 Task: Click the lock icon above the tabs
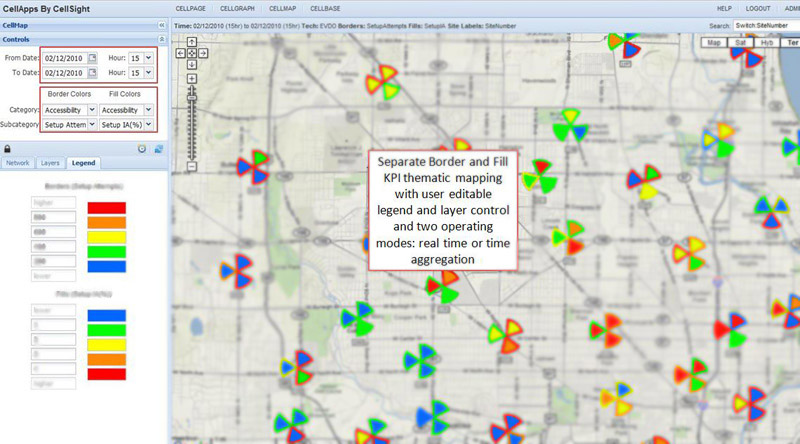[8, 148]
